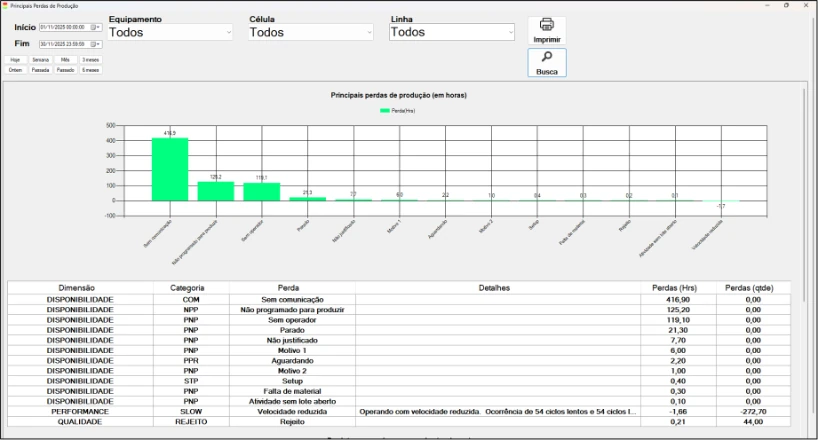The width and height of the screenshot is (818, 440).
Task: Open the Início date calendar picker
Action: click(95, 27)
